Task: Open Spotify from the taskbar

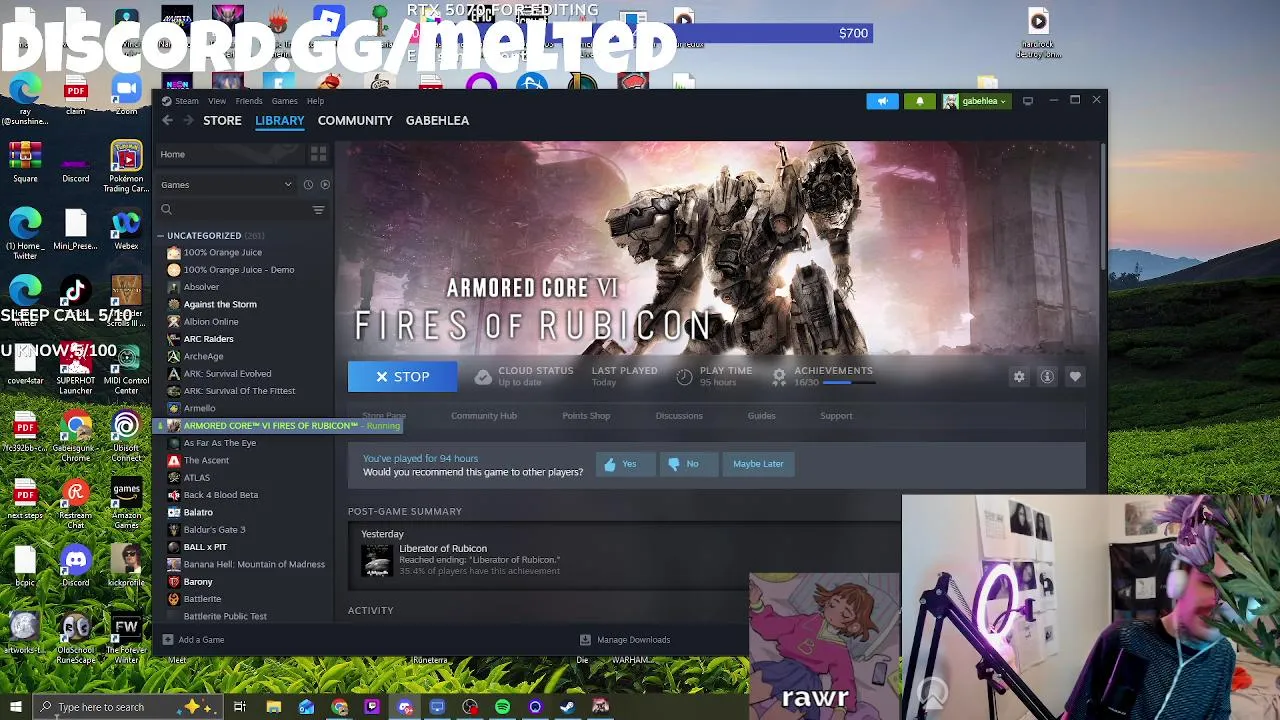Action: (503, 707)
